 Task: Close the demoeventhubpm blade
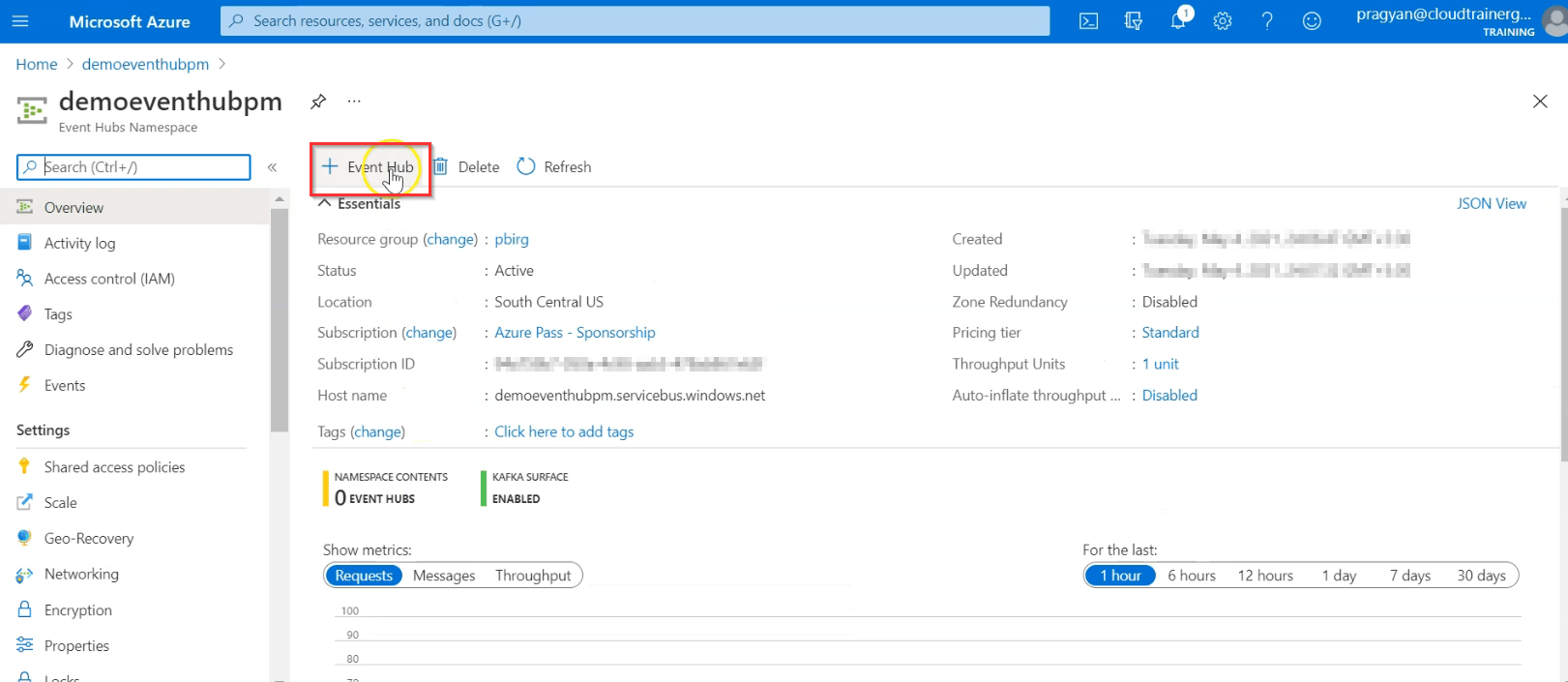(1540, 102)
